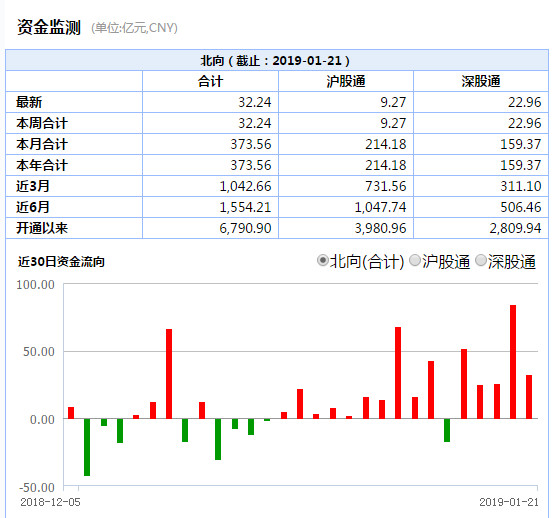Click the 2018-12-05 axis date label
The image size is (553, 518).
50,502
